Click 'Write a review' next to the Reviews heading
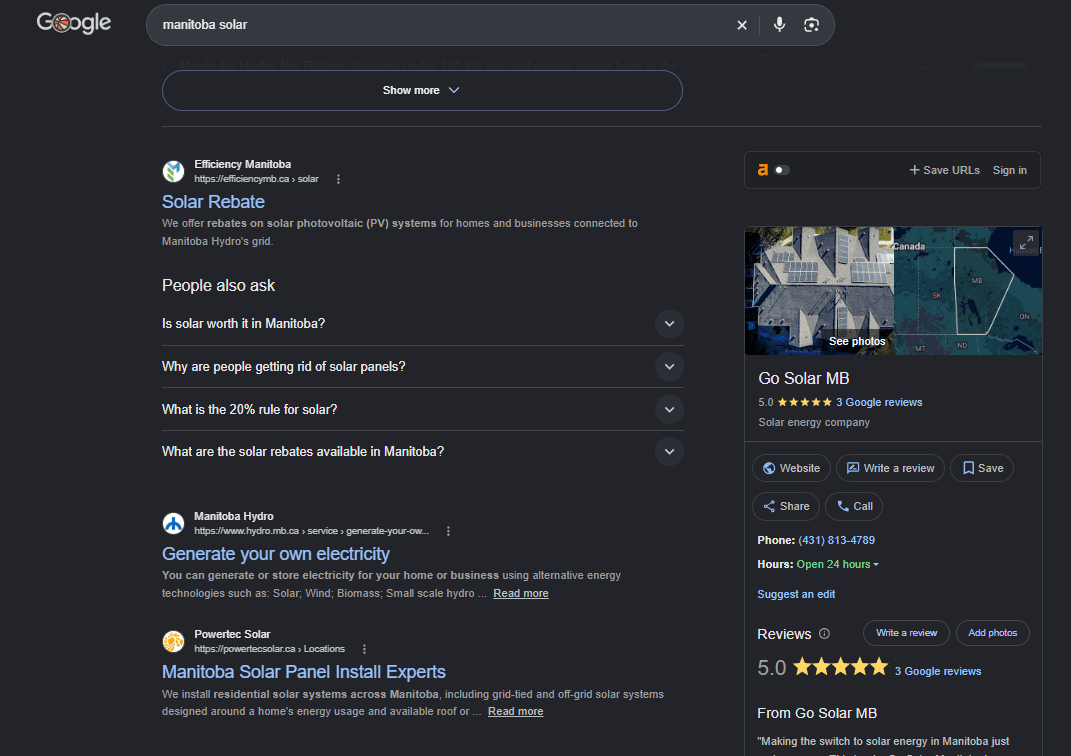Image resolution: width=1071 pixels, height=756 pixels. tap(906, 633)
